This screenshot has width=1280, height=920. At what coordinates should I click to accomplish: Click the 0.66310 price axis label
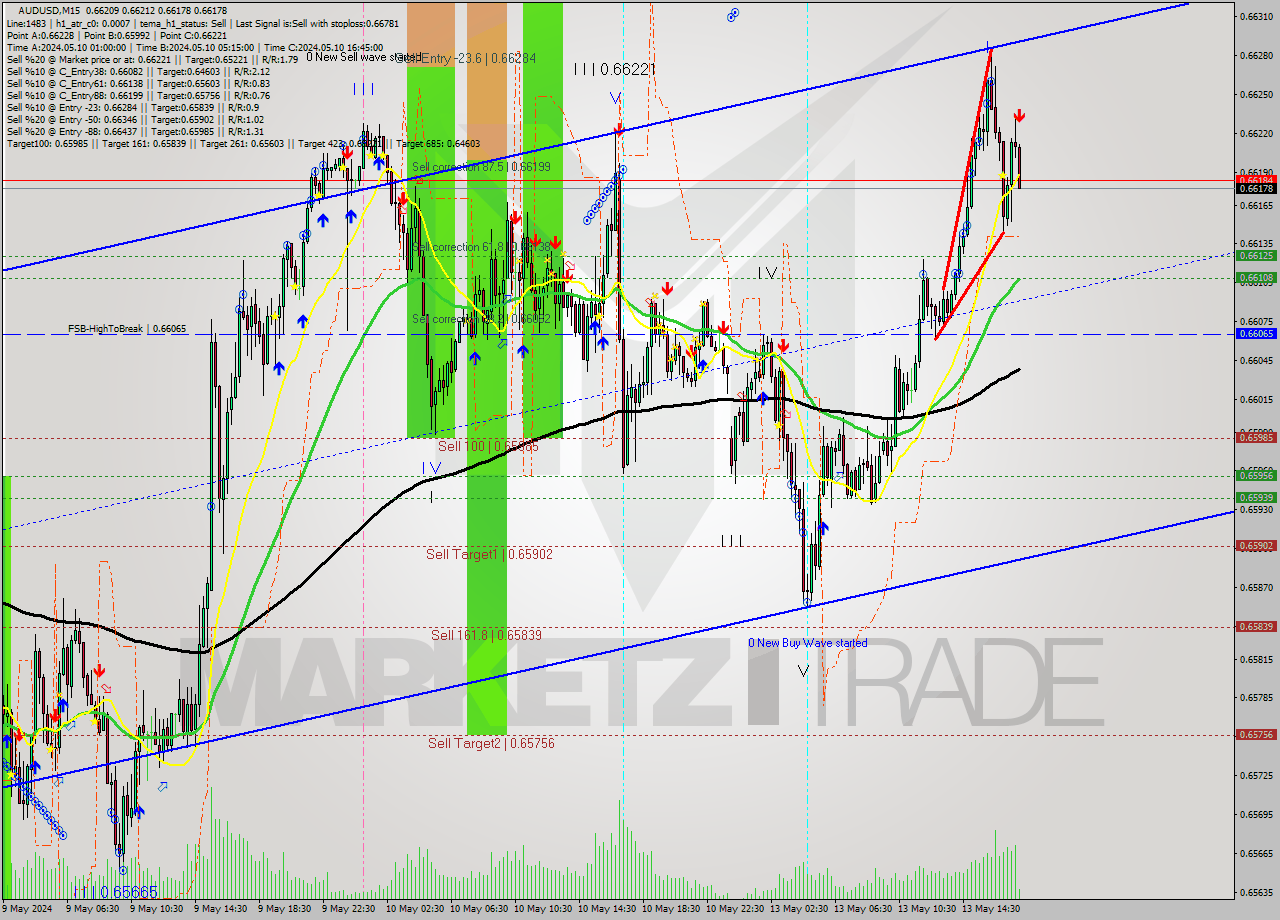(x=1256, y=16)
